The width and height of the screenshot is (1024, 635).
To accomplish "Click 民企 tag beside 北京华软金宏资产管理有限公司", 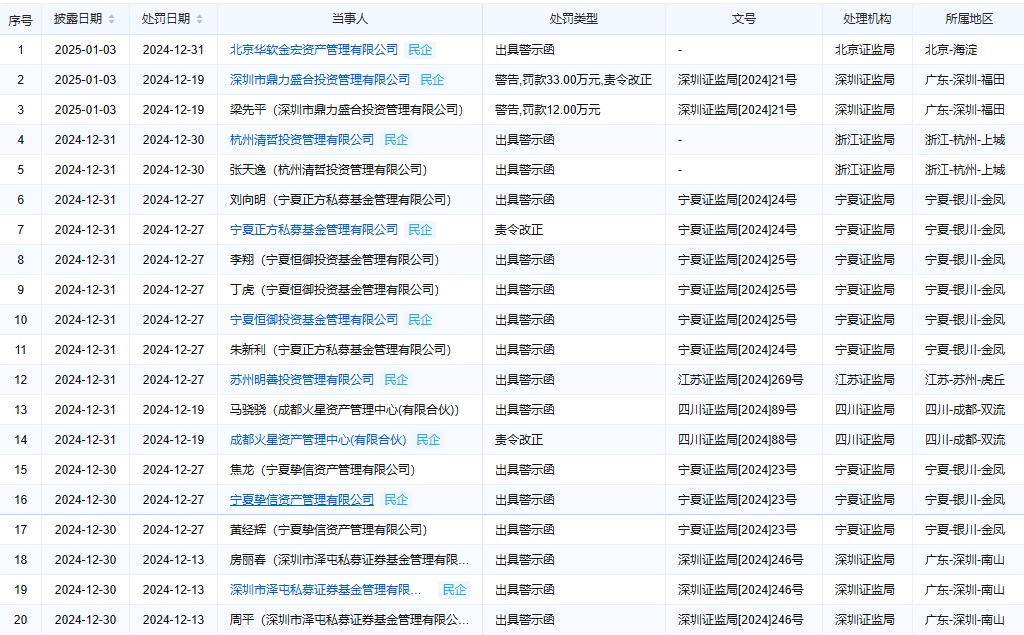I will 420,50.
